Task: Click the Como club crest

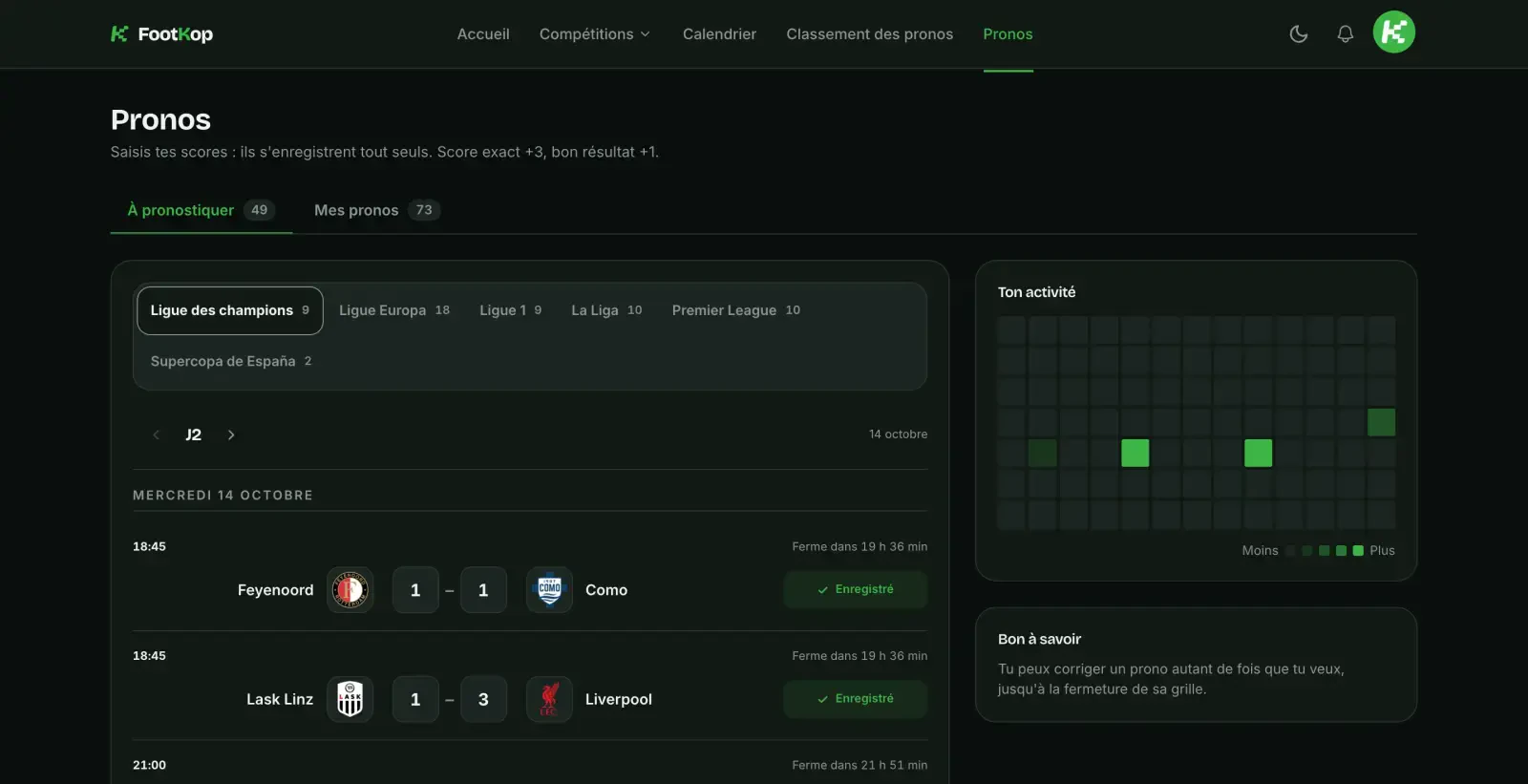Action: (x=549, y=590)
